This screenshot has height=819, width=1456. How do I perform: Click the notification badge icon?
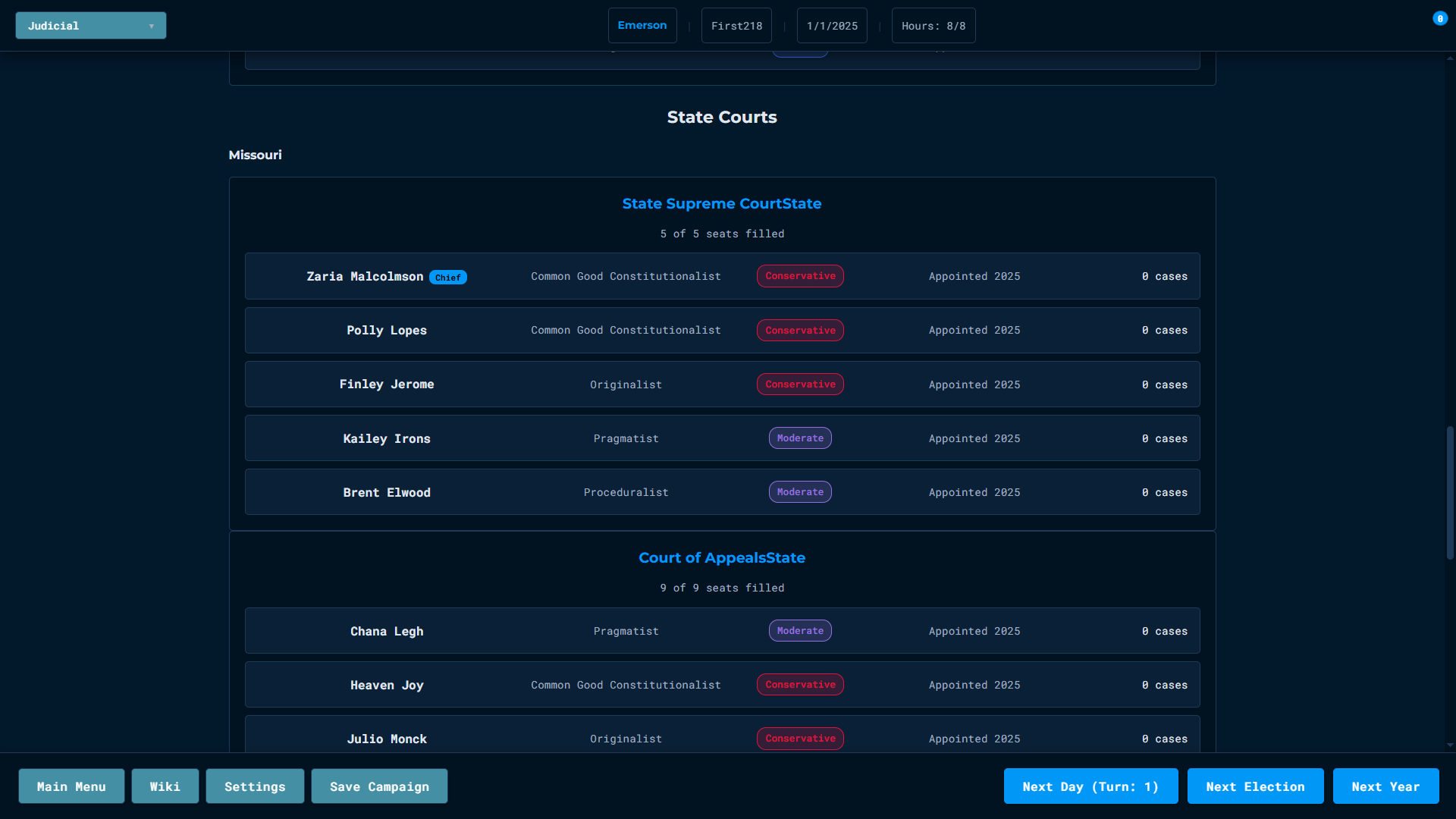pyautogui.click(x=1439, y=19)
